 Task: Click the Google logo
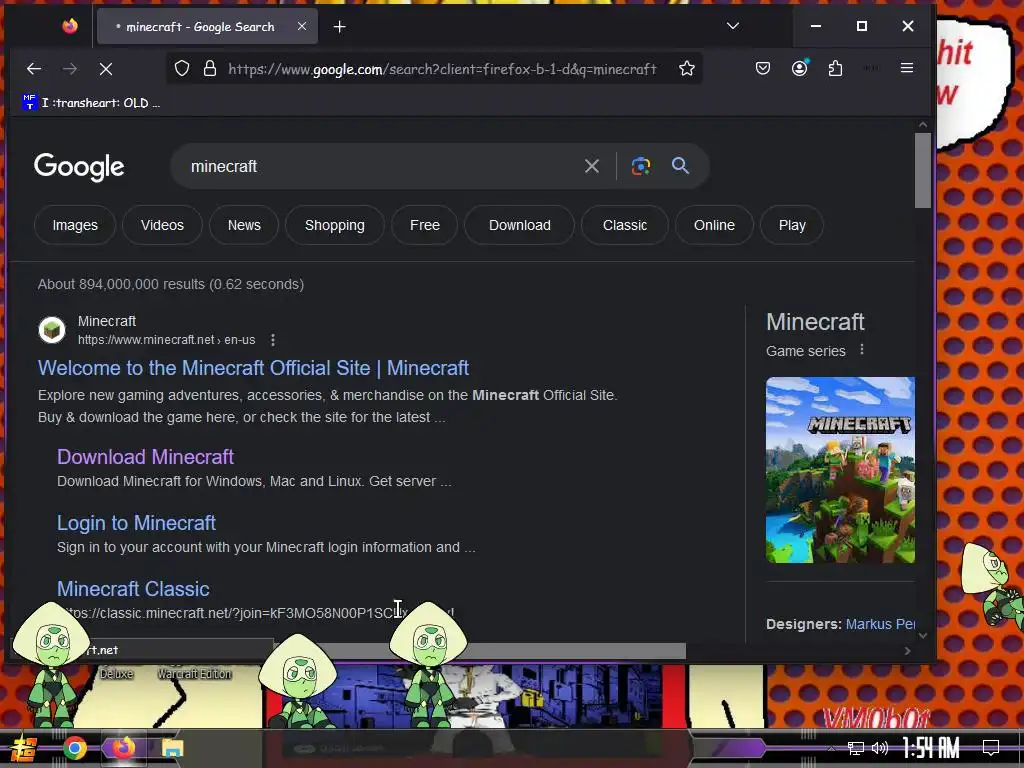tap(79, 167)
